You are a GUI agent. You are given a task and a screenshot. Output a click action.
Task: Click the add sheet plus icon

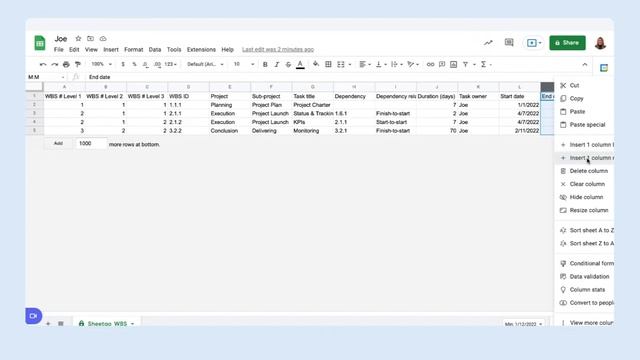point(48,323)
